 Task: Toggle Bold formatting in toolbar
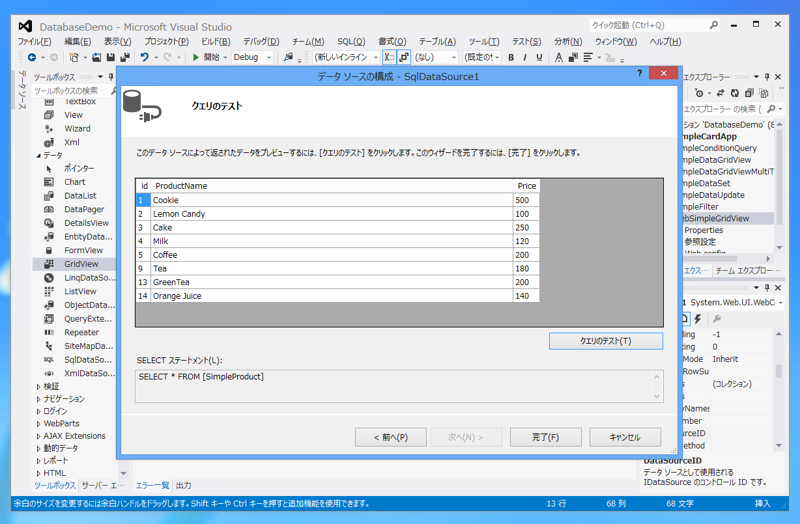(x=511, y=58)
